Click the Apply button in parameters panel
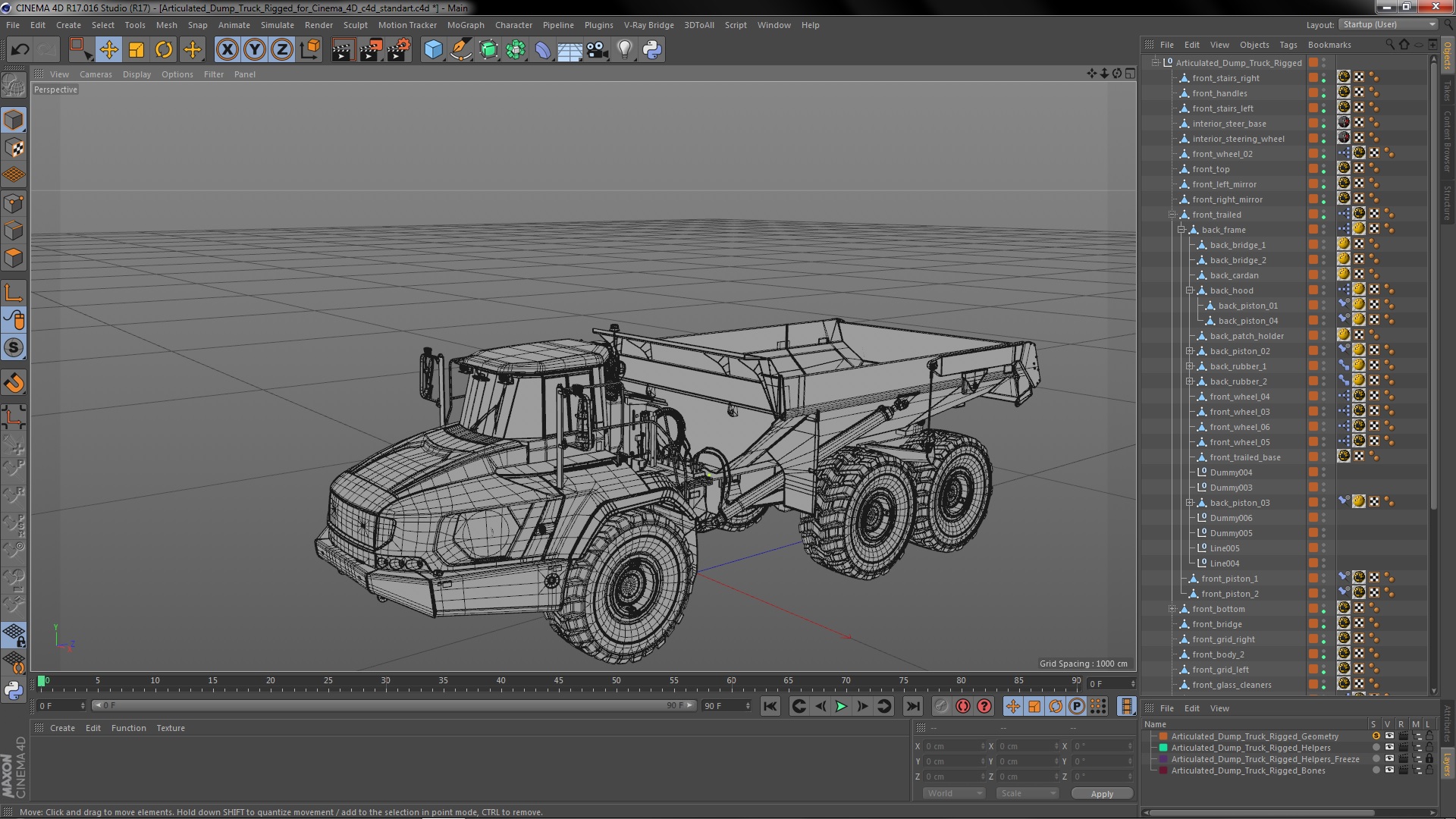 1101,793
